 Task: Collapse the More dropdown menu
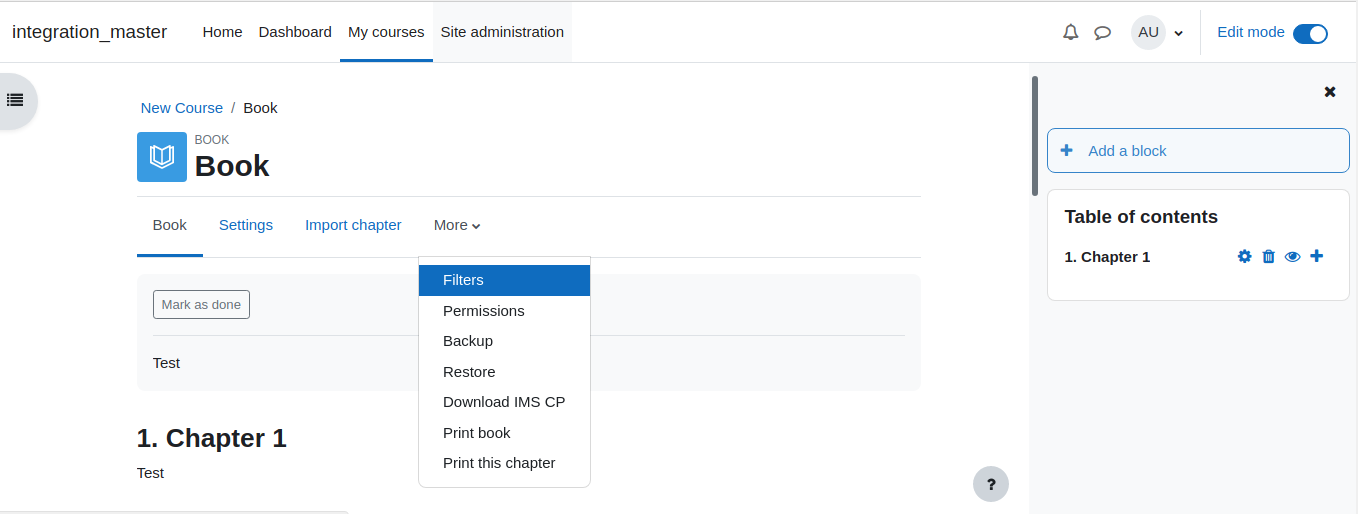pyautogui.click(x=457, y=225)
